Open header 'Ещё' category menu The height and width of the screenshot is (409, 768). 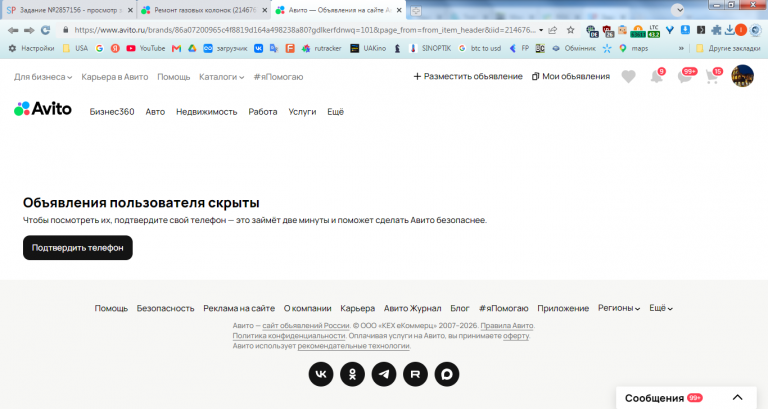336,112
